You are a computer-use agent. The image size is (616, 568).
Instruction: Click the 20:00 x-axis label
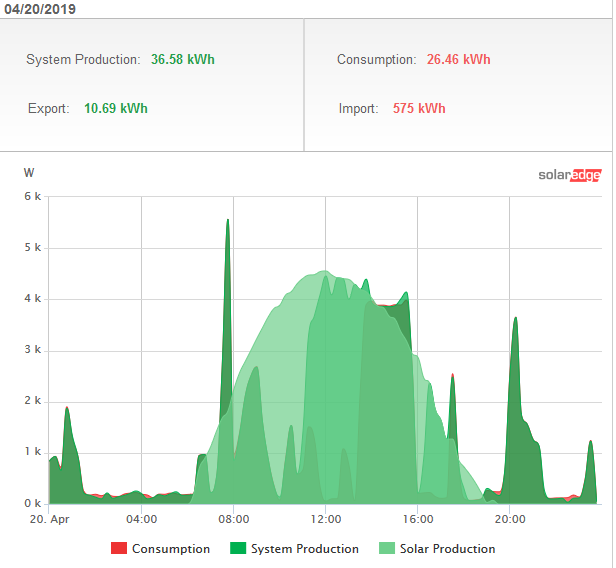[x=510, y=519]
